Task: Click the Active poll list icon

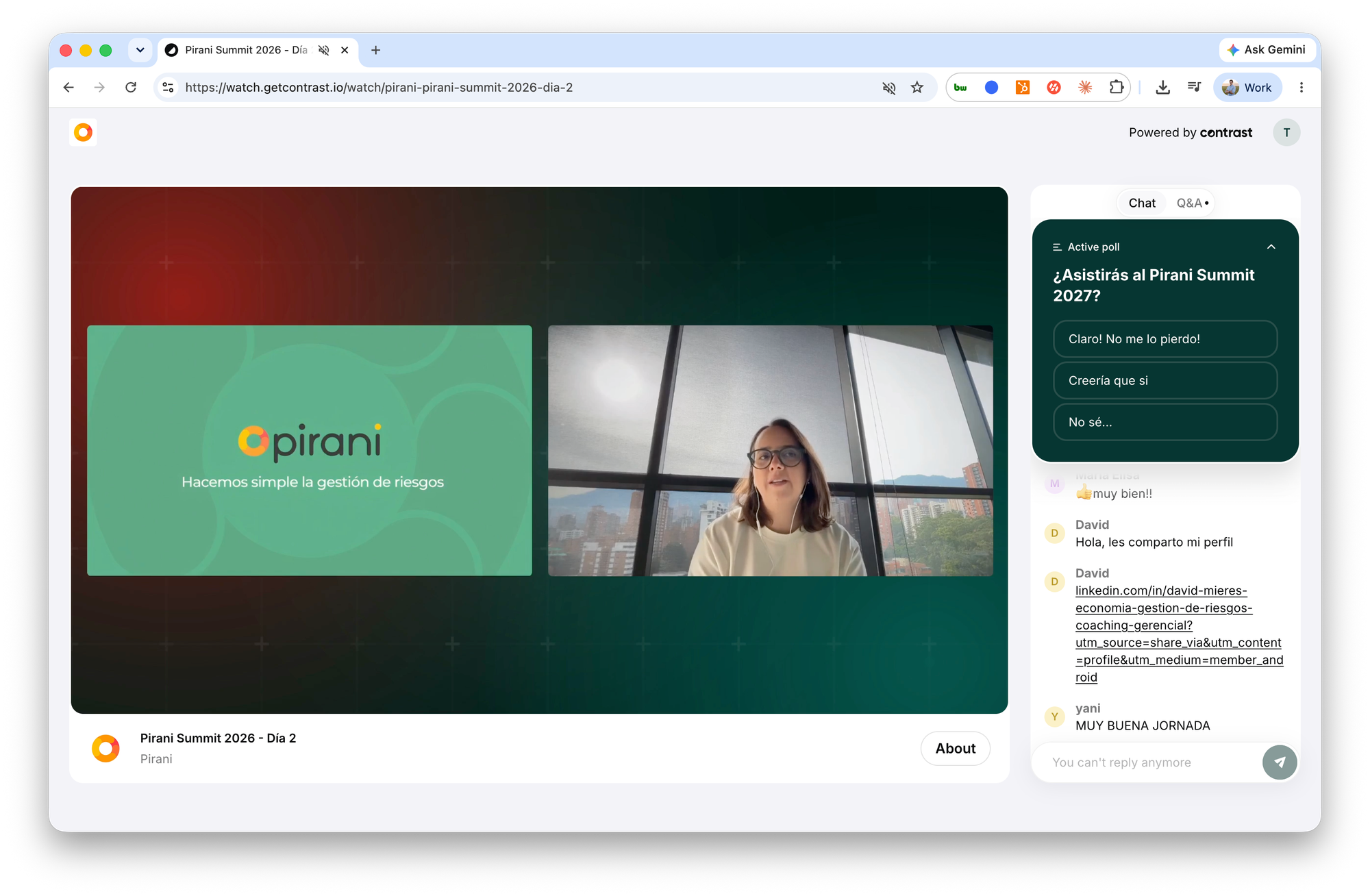Action: point(1057,247)
